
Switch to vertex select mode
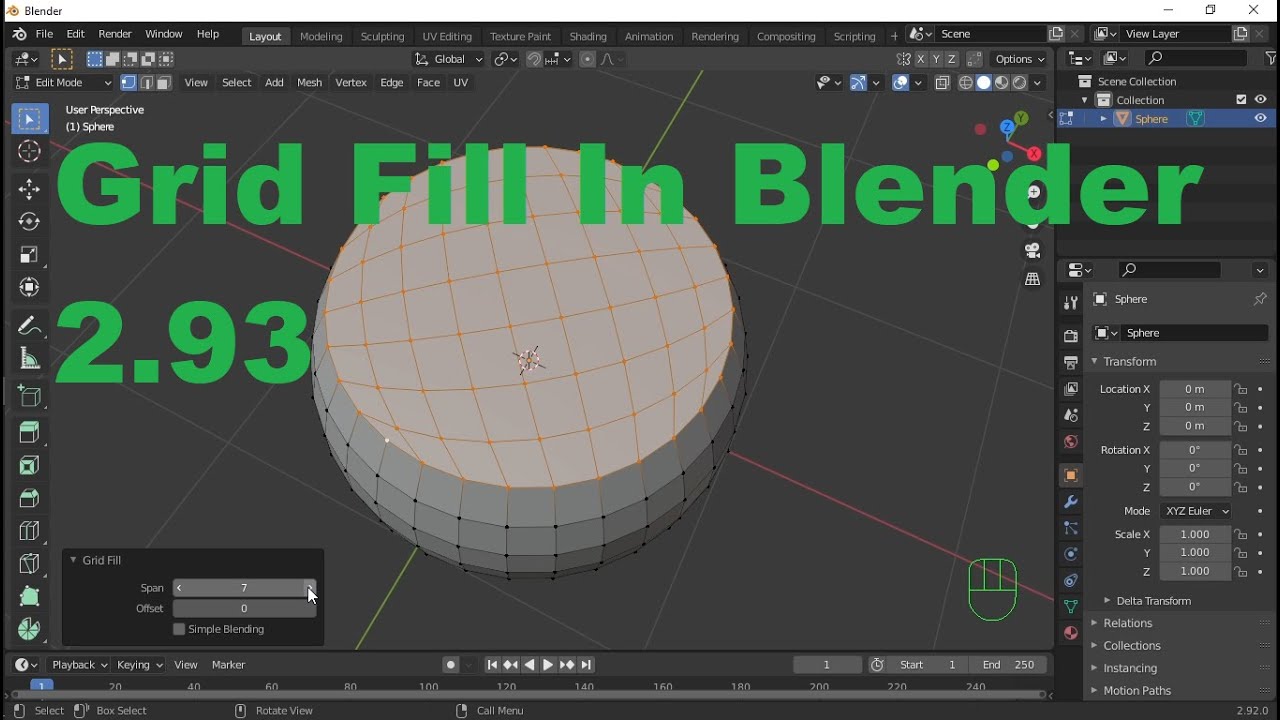129,83
